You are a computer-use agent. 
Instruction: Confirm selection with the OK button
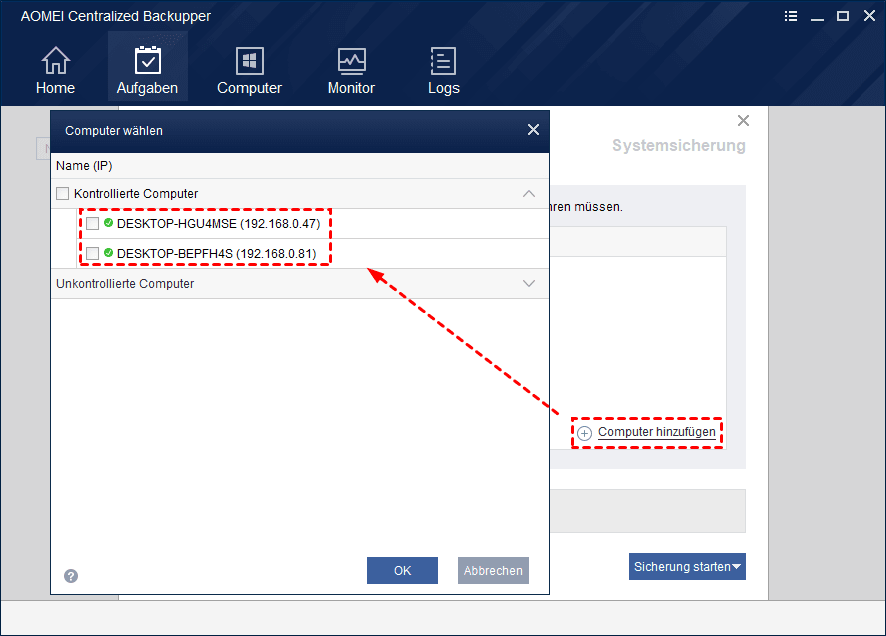[x=402, y=570]
